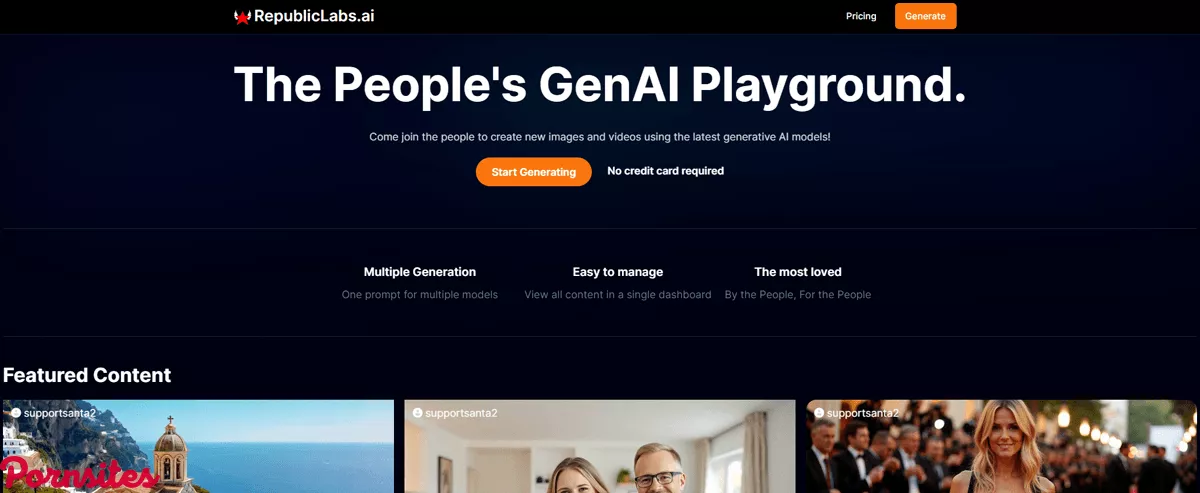Open the blonde woman at event thumbnail
Screen dimensions: 1200x493
(x=1002, y=447)
